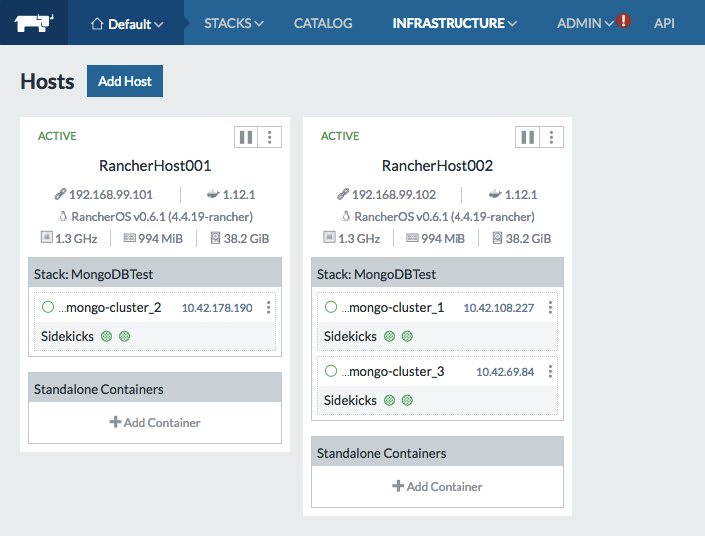Open Stack: MongoDBTest on RancherHost002

point(376,274)
